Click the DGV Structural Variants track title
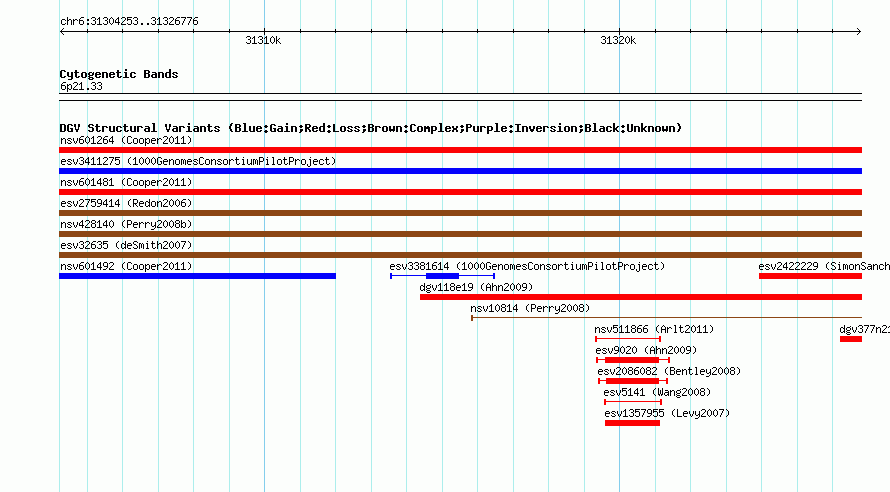 coord(371,128)
